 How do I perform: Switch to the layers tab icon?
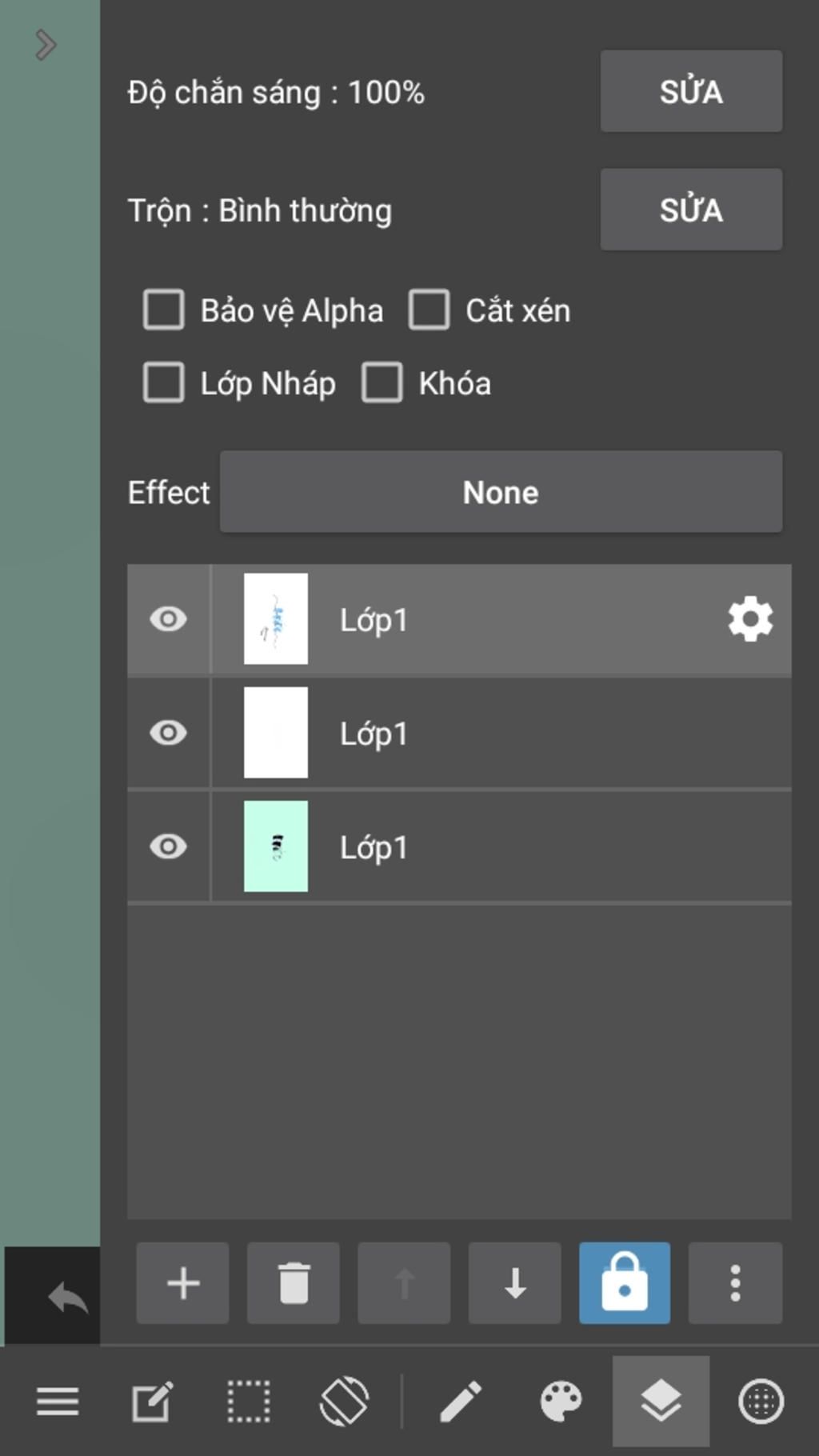[x=661, y=1401]
